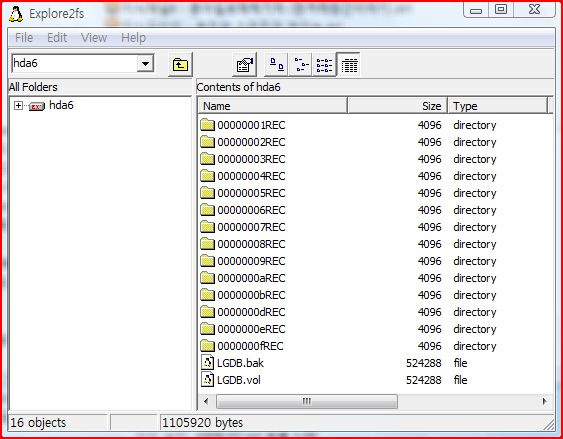Sort by the Size column header
563x439 pixels.
tap(397, 106)
